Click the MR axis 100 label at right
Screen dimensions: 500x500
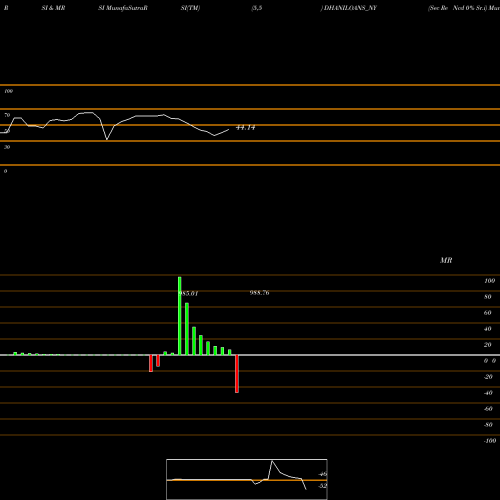490,281
